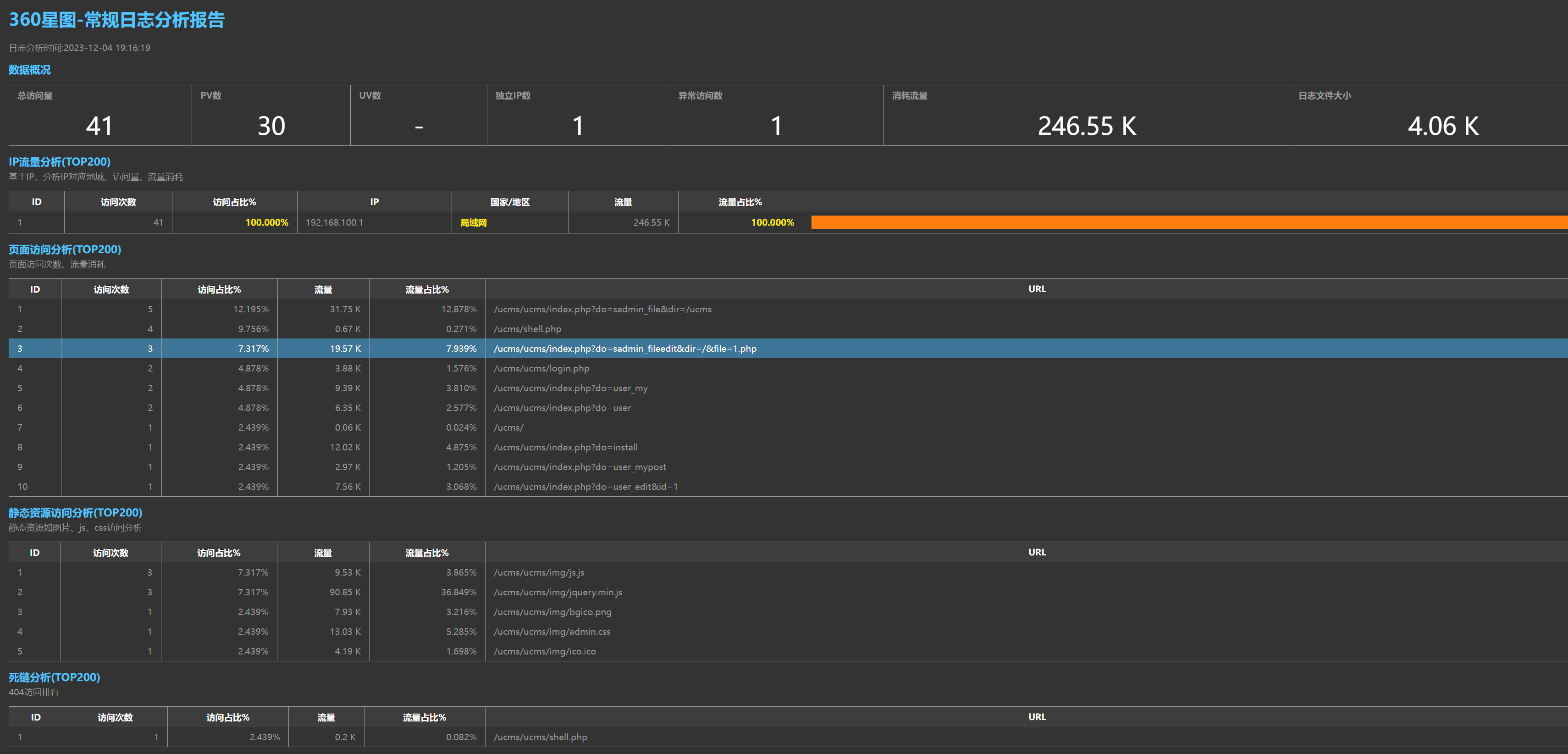Click the 静态资源访问分析(TOP200) heading

(75, 513)
